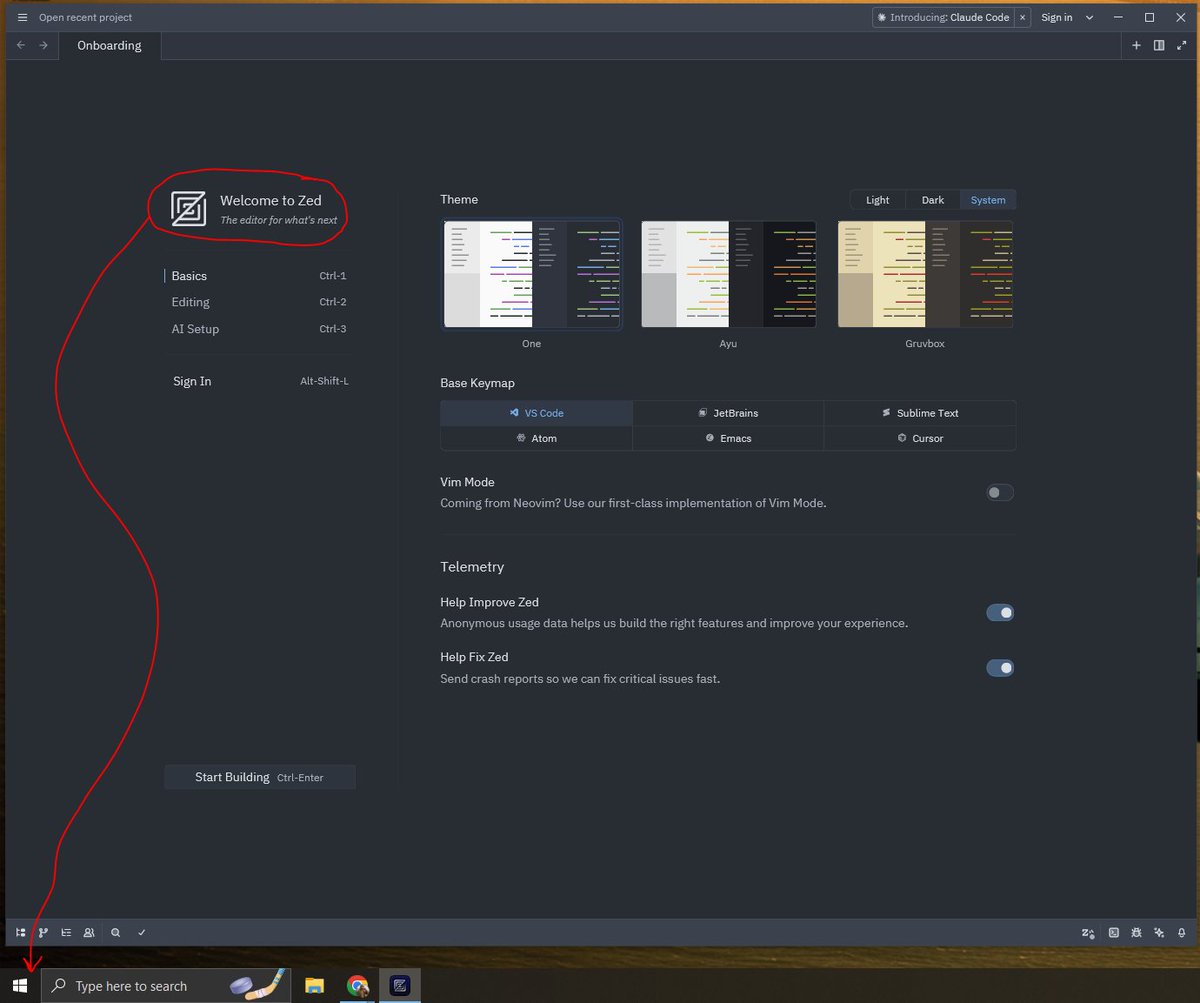Select the Ayu theme preview
Viewport: 1200px width, 1003px height.
(728, 274)
